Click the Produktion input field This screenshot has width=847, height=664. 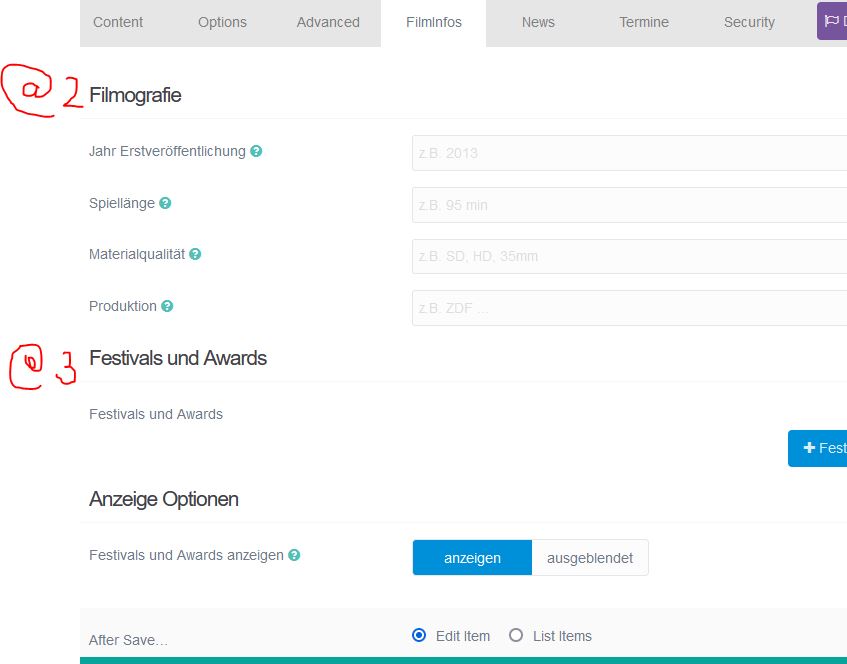(629, 308)
